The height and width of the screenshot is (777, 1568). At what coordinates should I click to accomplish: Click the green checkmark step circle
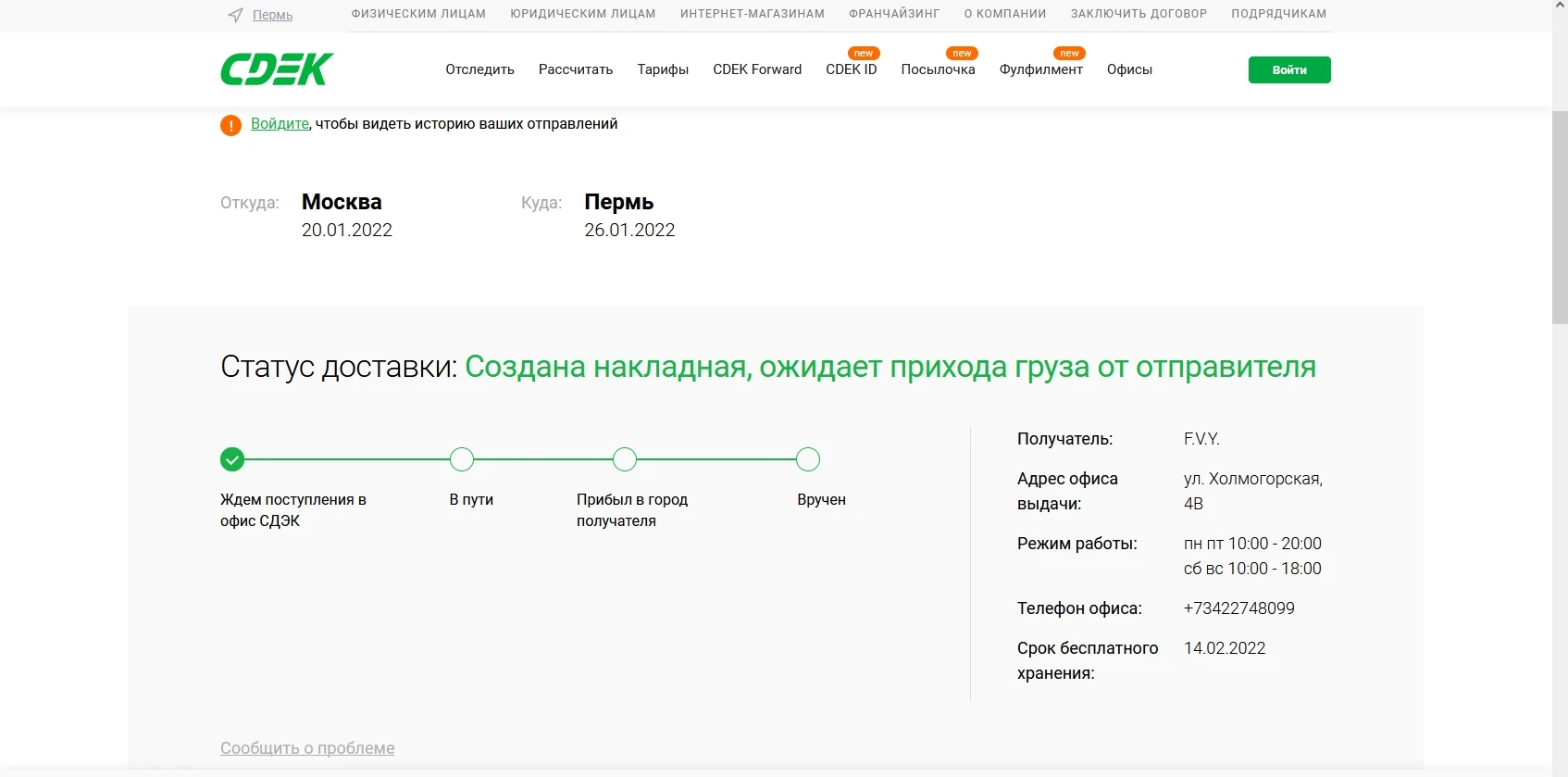click(x=232, y=459)
